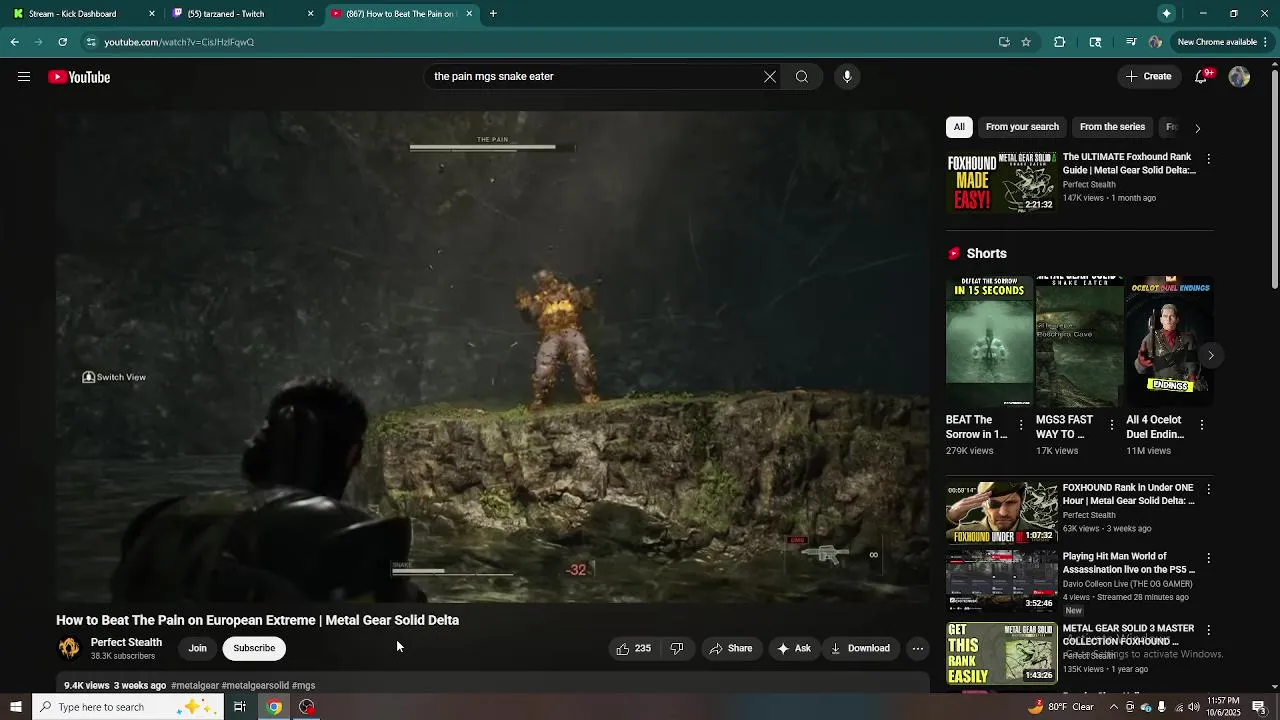Like the video with thumbs up
Screen dimensions: 1280x720
(x=634, y=648)
